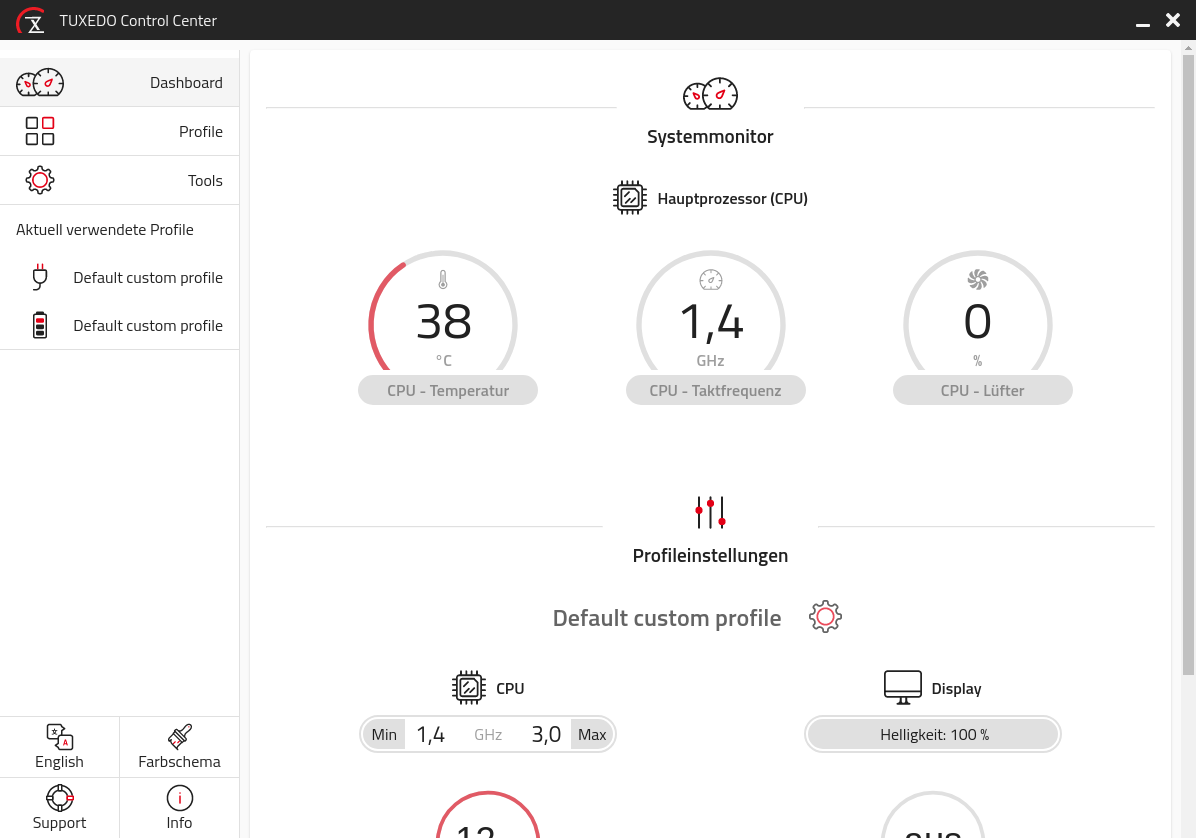
Task: Click the Dashboard gauges icon in the sidebar
Action: click(x=40, y=82)
